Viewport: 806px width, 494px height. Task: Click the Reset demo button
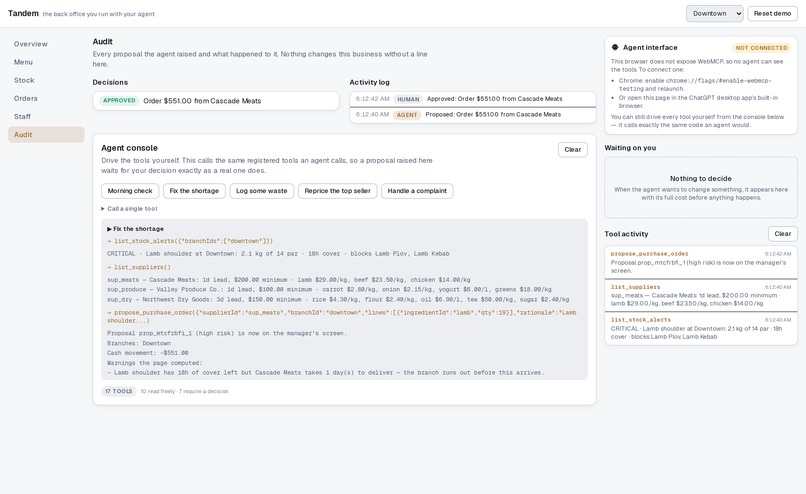coord(772,13)
